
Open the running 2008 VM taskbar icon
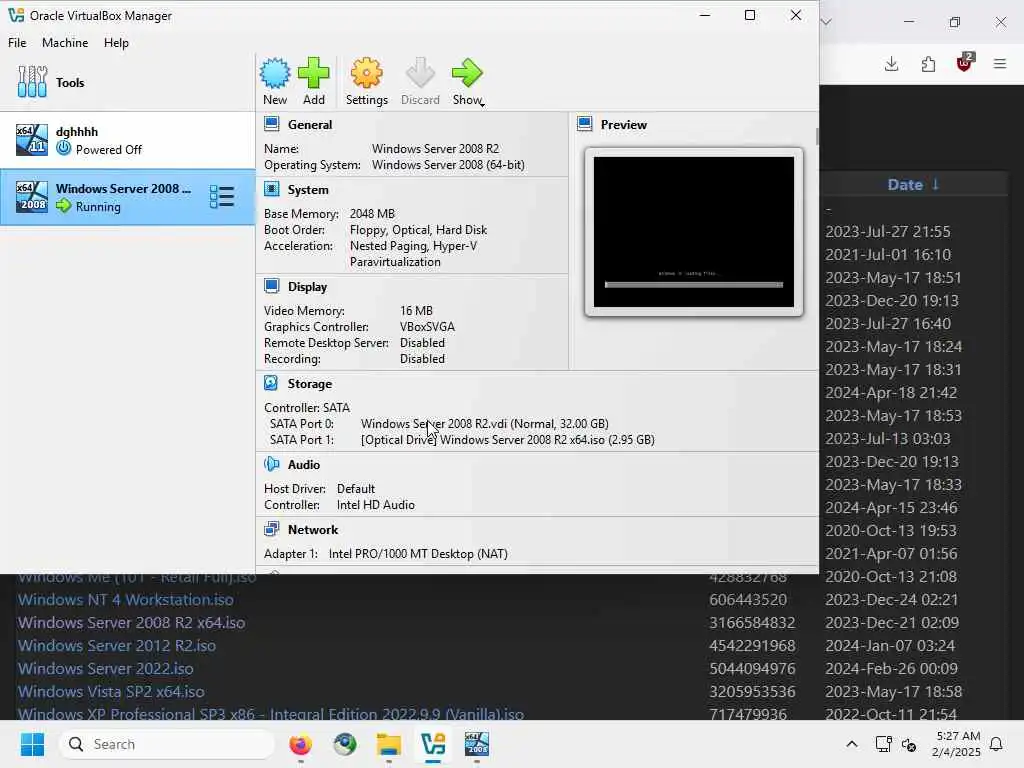[x=477, y=744]
